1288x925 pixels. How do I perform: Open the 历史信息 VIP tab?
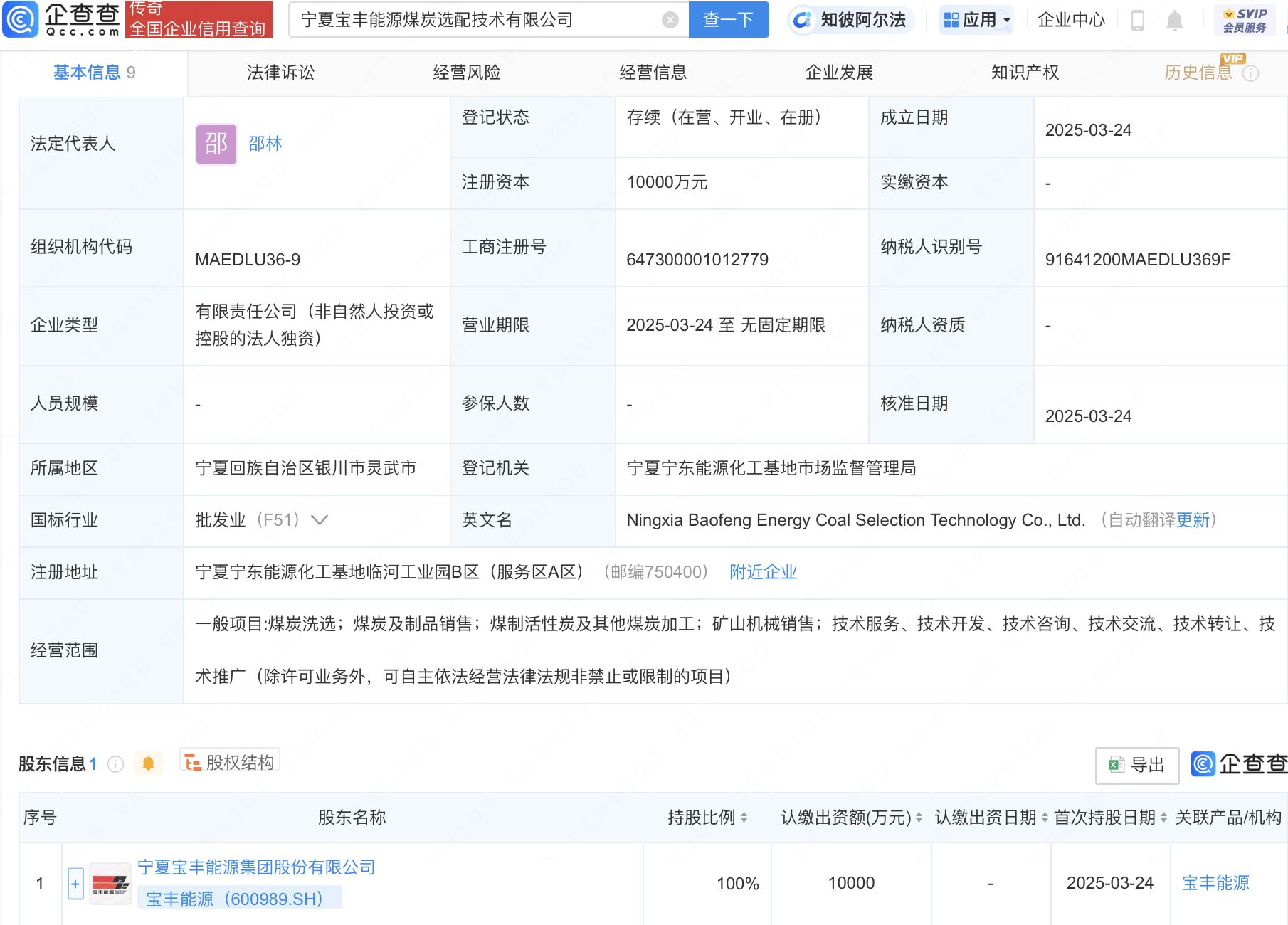[x=1198, y=73]
